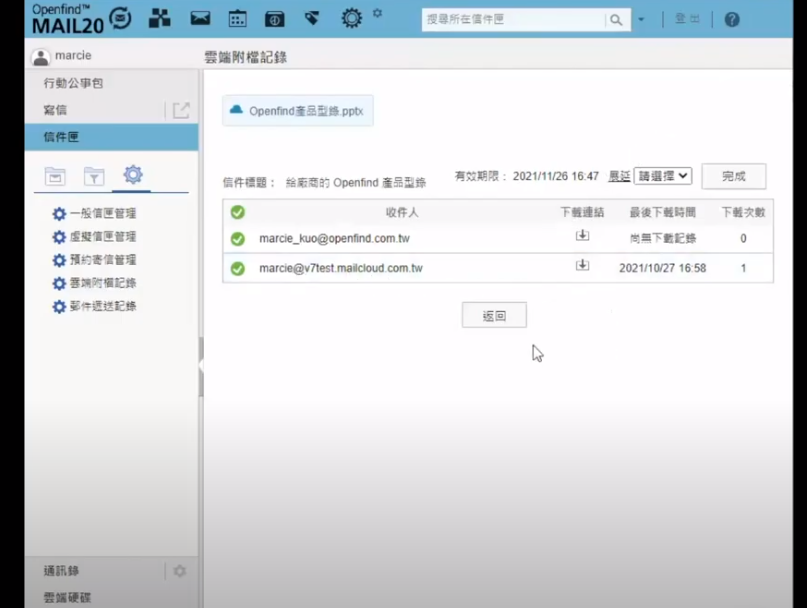Click the green check next to marcie_kuo@openfind.com.tw

[x=237, y=239]
